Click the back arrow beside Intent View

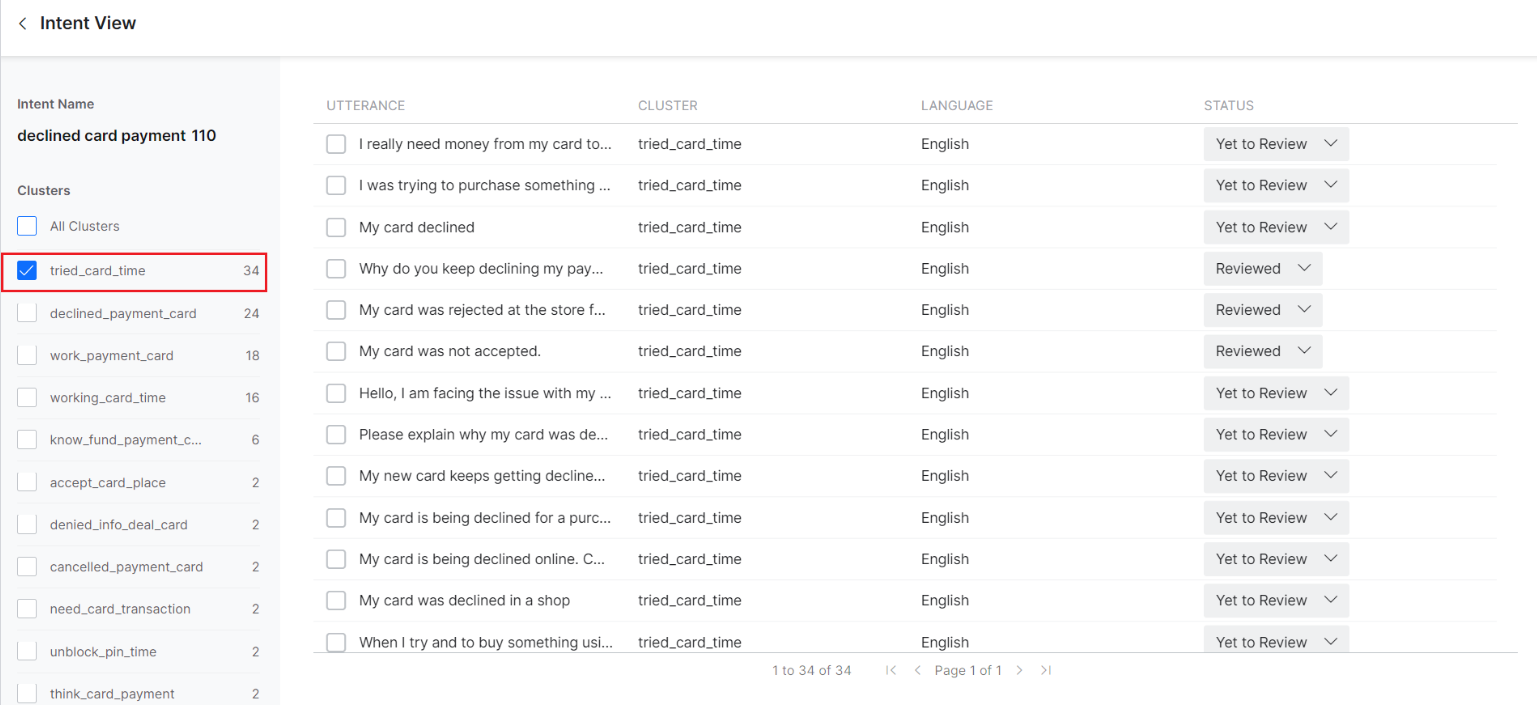[22, 23]
